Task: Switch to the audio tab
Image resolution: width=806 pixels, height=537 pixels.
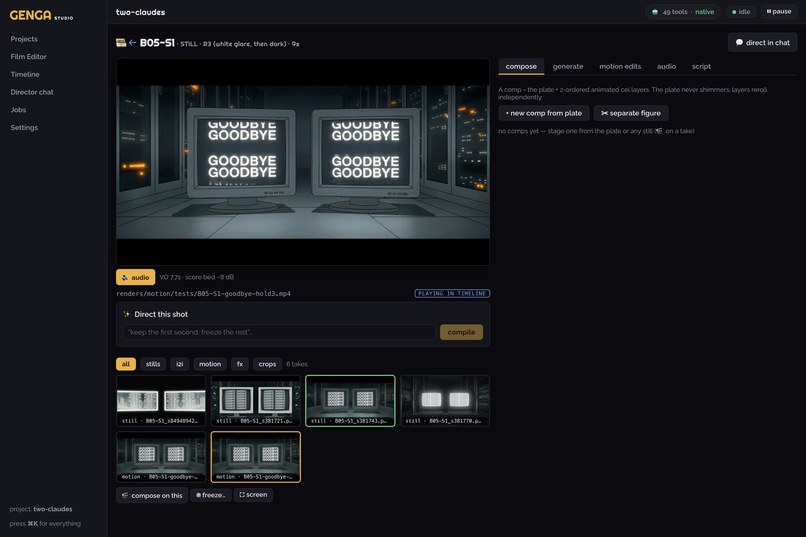Action: [666, 66]
